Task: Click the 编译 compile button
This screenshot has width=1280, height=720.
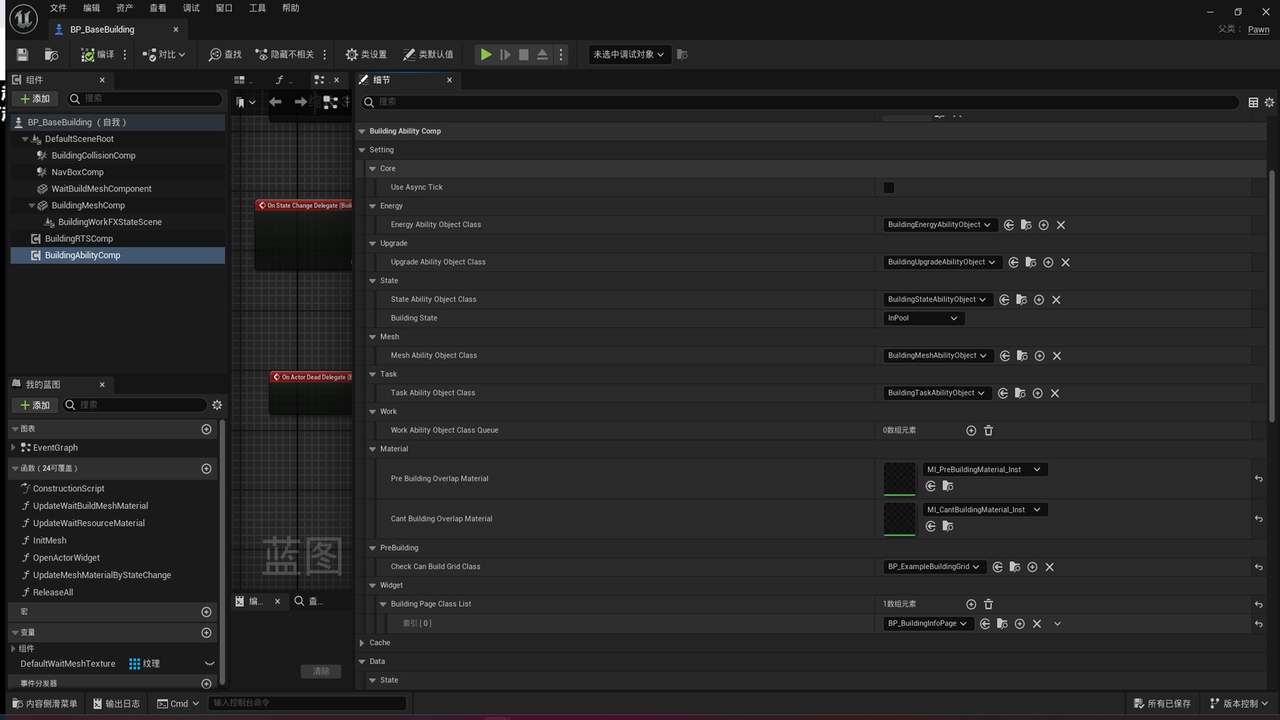Action: [98, 55]
